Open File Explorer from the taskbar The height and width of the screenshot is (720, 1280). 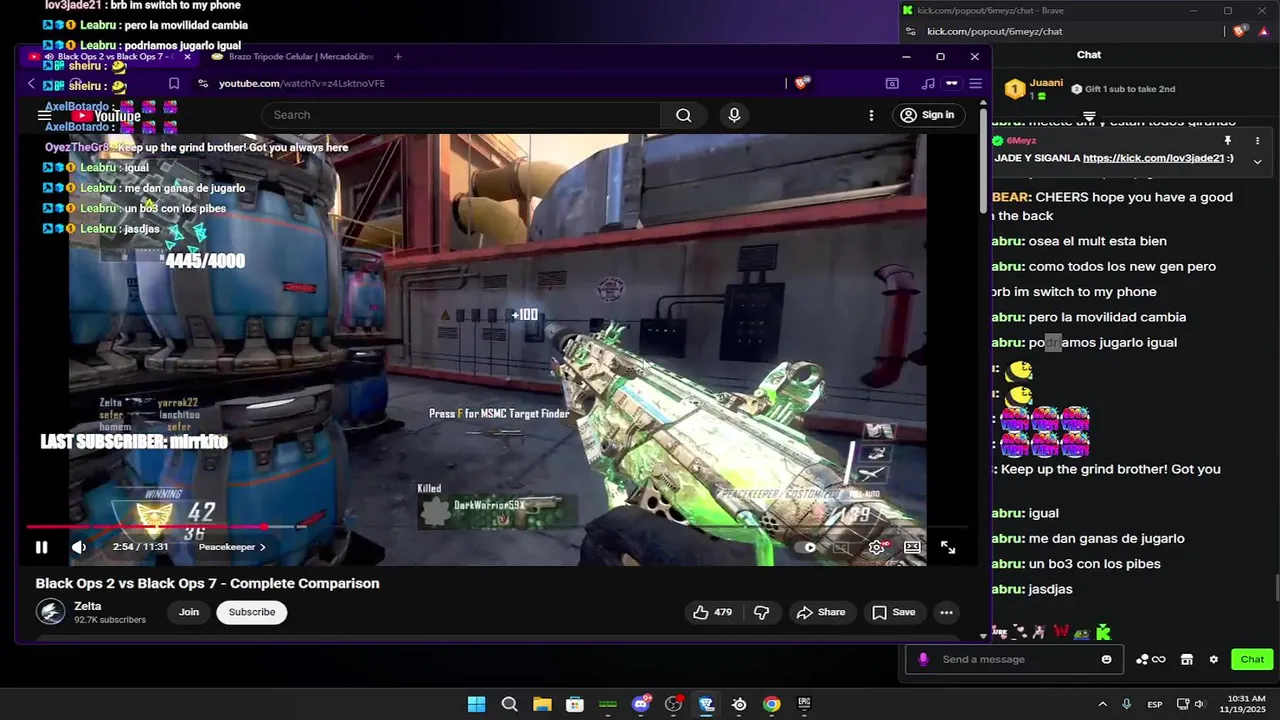[x=541, y=704]
